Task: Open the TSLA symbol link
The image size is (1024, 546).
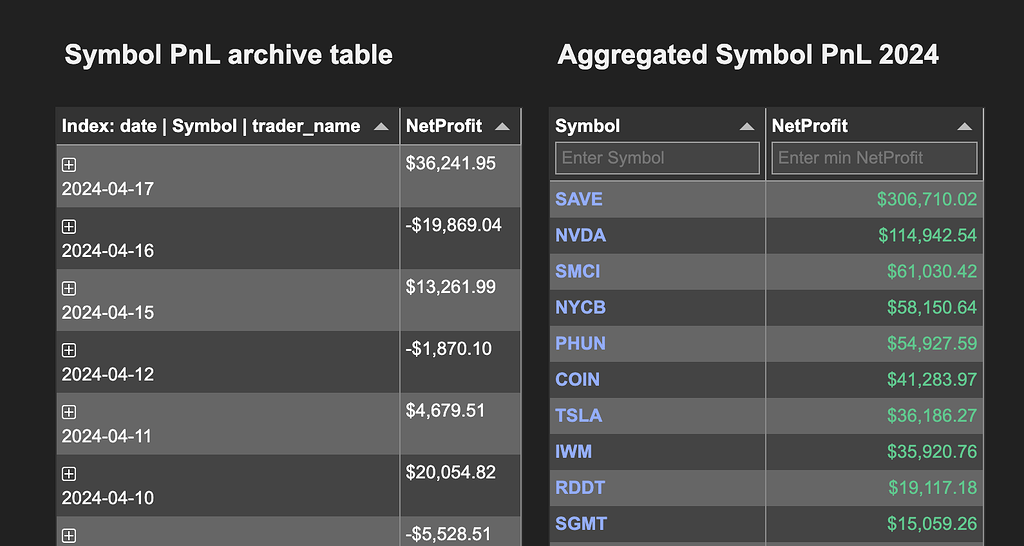Action: point(579,415)
